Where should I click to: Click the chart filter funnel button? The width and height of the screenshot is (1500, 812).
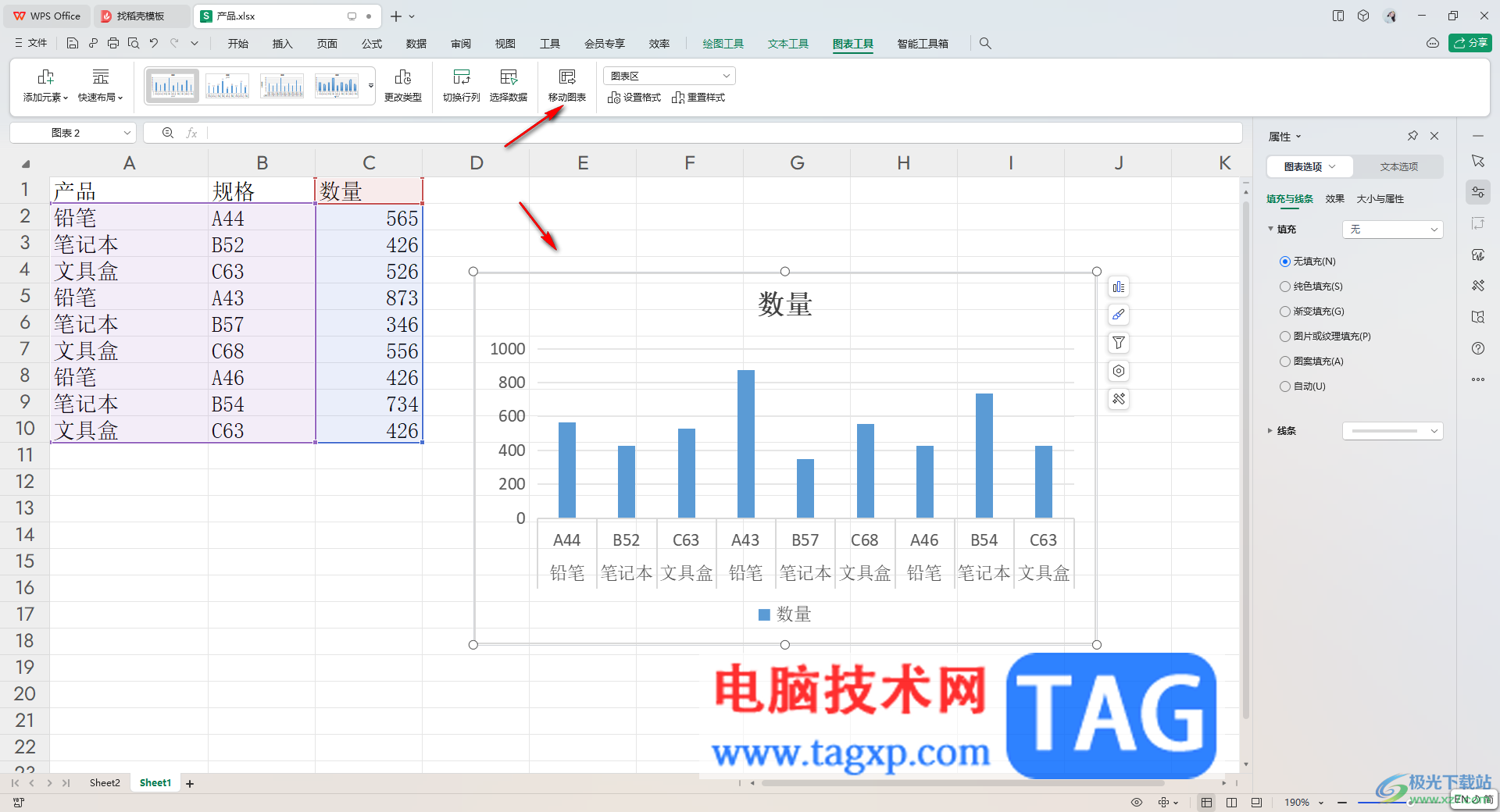point(1119,343)
